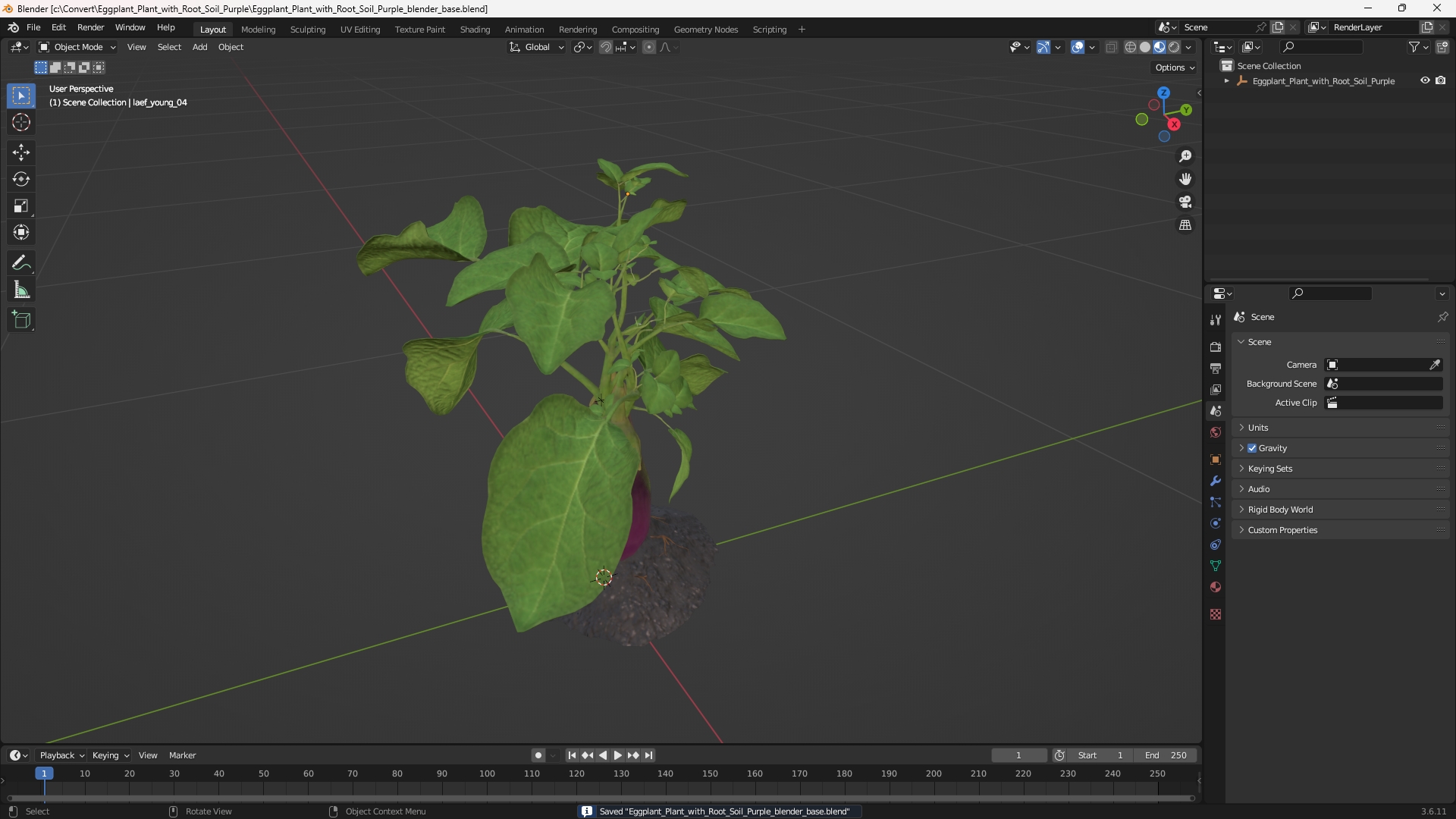This screenshot has height=819, width=1456.
Task: Click the End frame field
Action: [x=1166, y=755]
